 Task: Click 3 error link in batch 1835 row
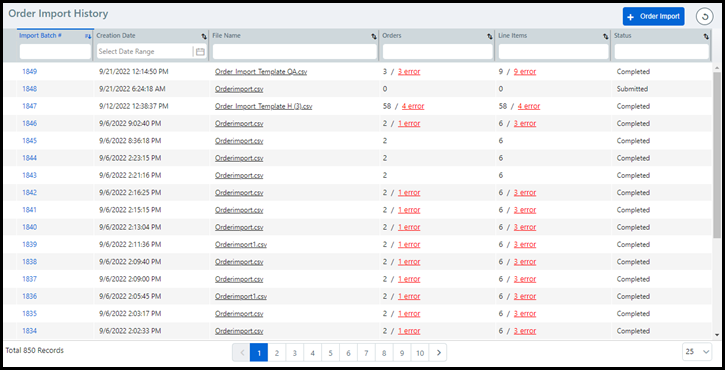click(525, 314)
